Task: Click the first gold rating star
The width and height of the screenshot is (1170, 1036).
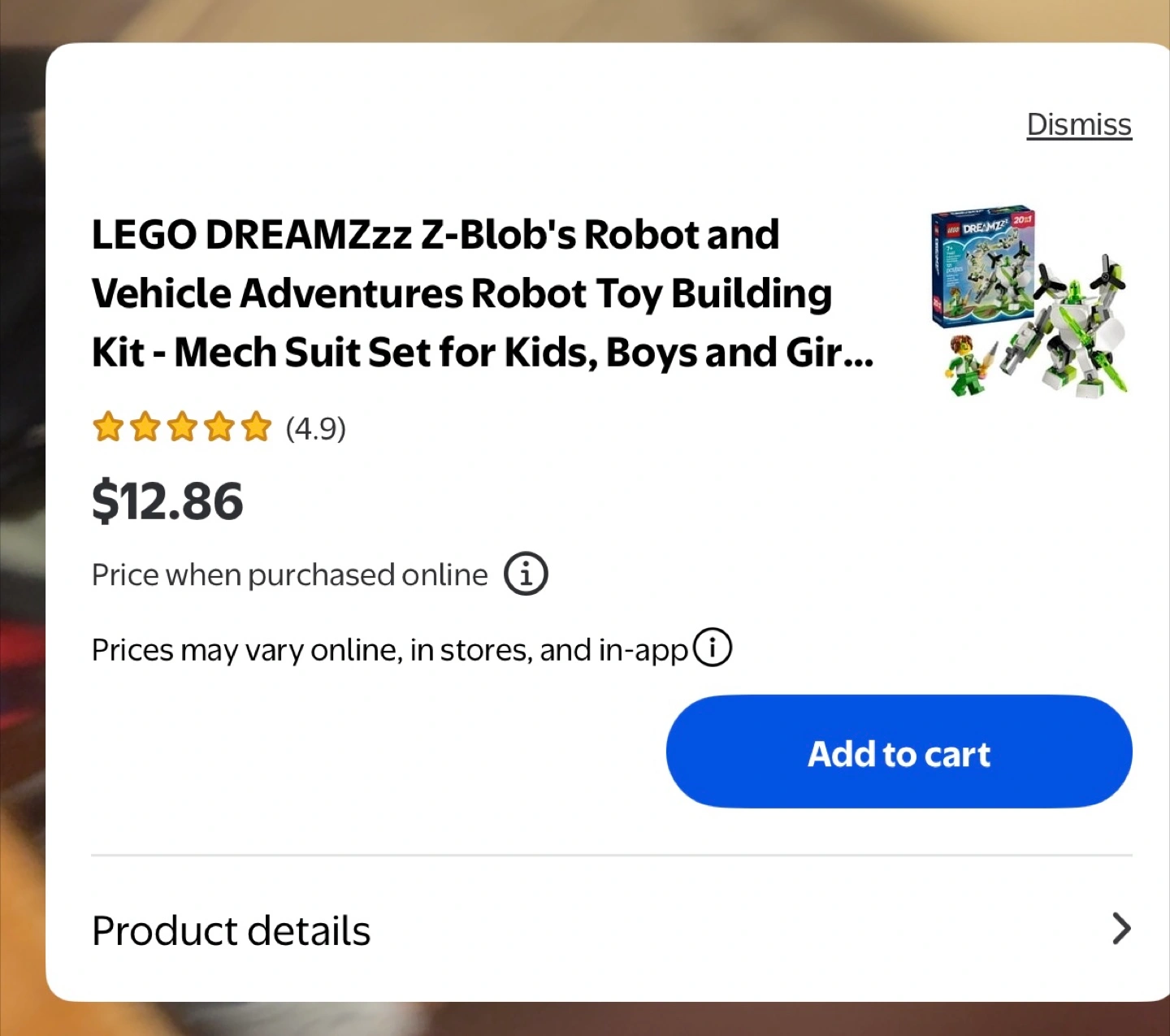Action: (x=108, y=427)
